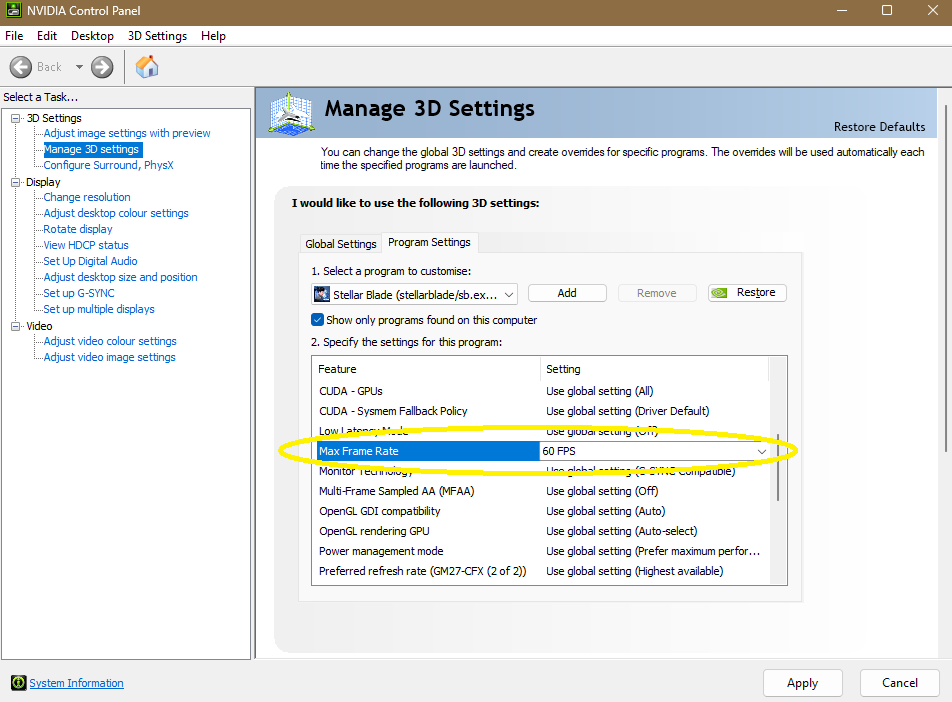Click the main panel vertical scrollbar

point(946,279)
